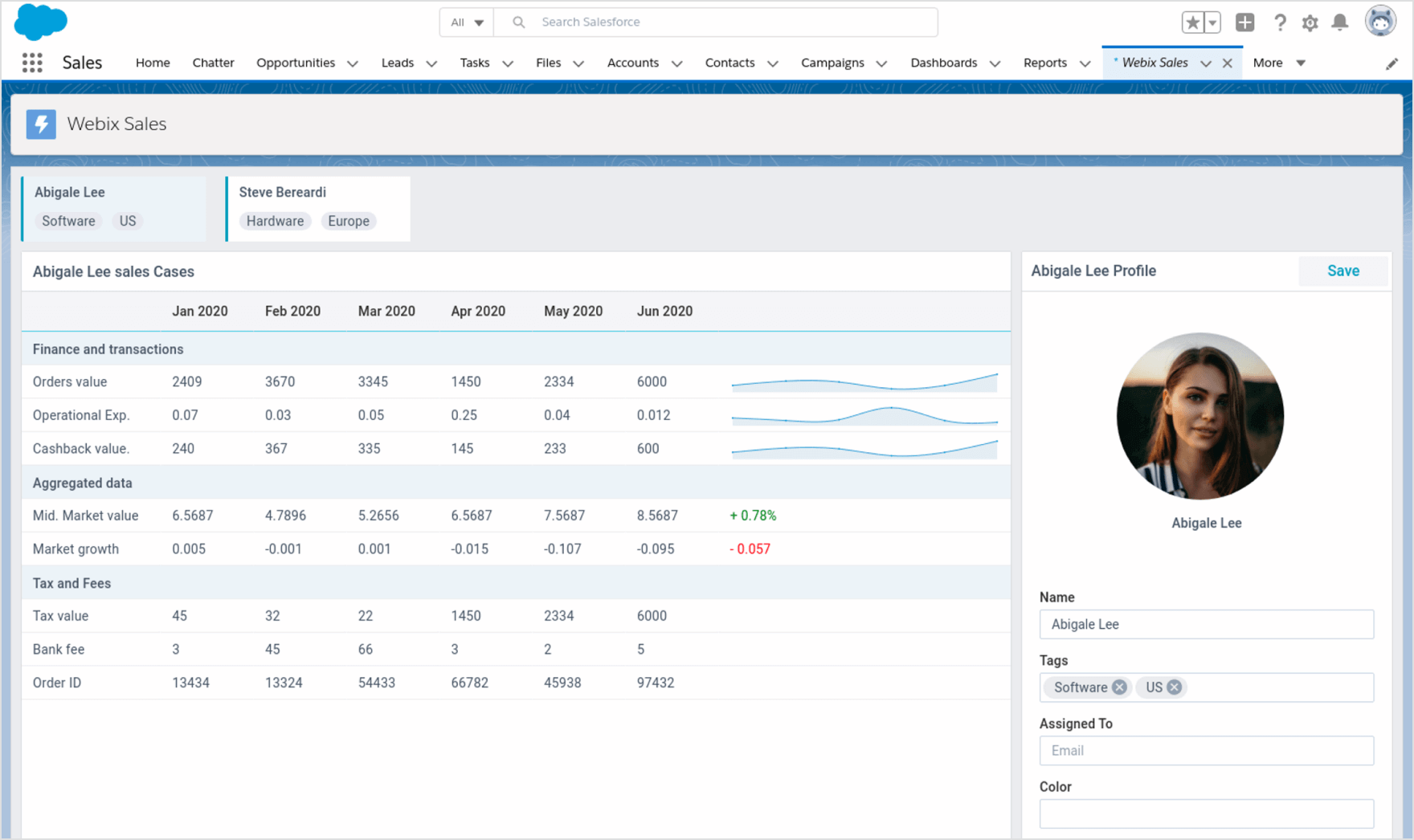
Task: Expand the Tasks menu chevron
Action: click(x=508, y=63)
